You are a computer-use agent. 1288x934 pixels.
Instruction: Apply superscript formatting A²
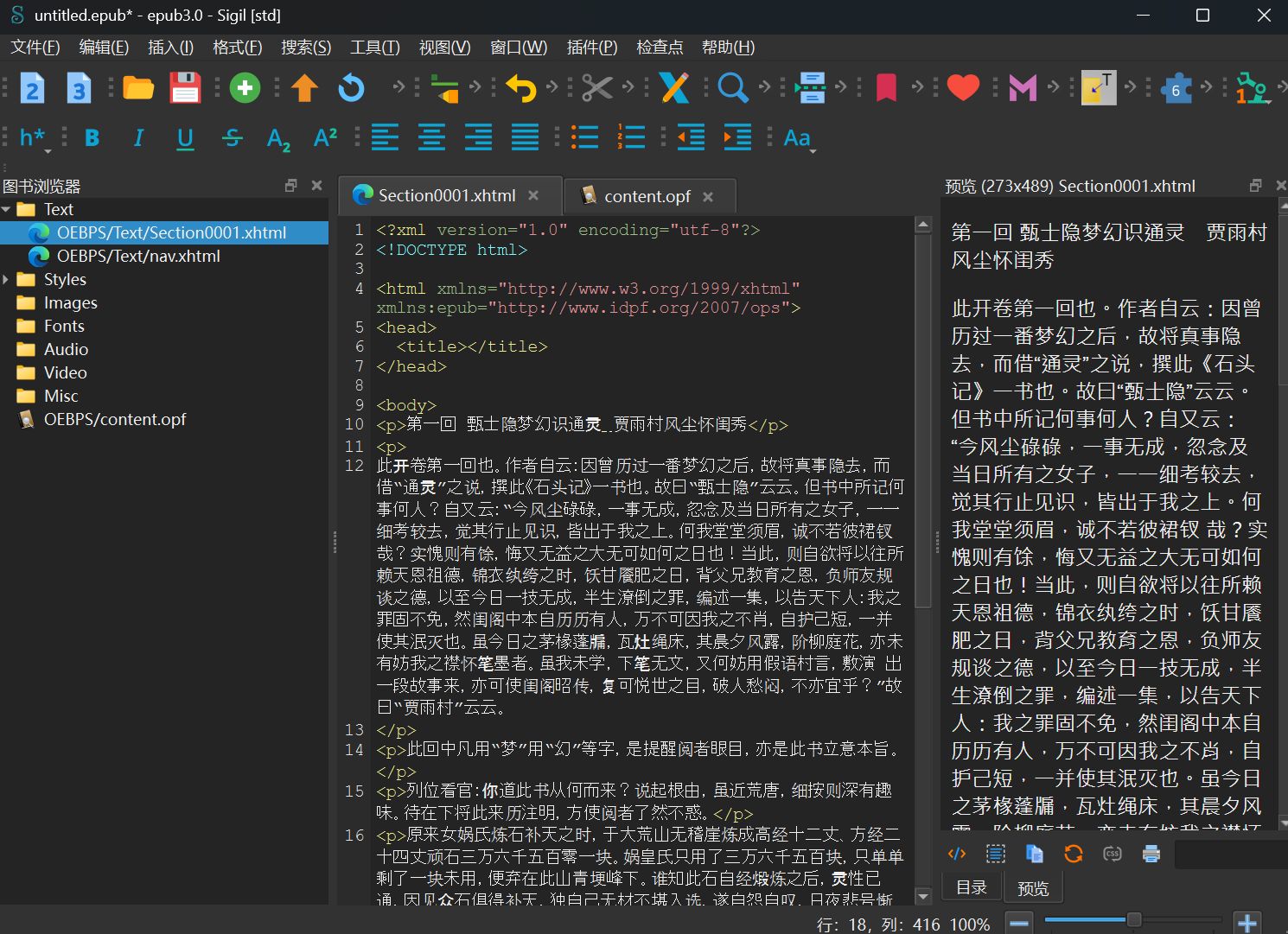pos(325,138)
